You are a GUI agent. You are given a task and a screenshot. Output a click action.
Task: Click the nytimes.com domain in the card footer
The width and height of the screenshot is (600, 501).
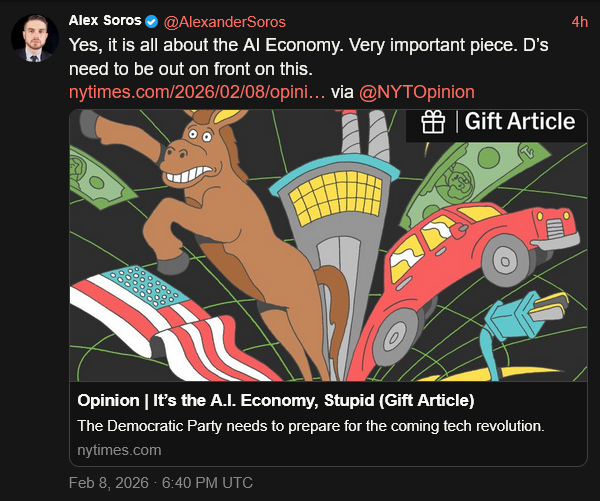(119, 450)
